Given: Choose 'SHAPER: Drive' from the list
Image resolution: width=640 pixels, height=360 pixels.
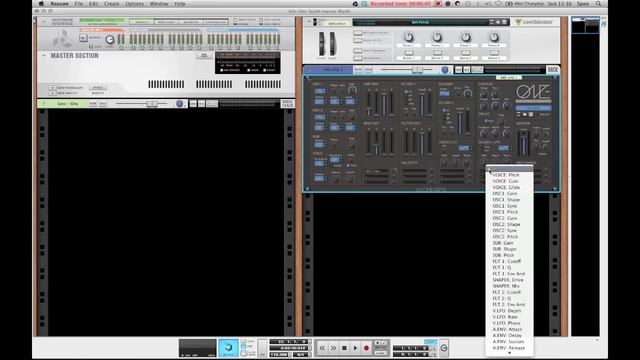Looking at the screenshot, I should pyautogui.click(x=507, y=280).
